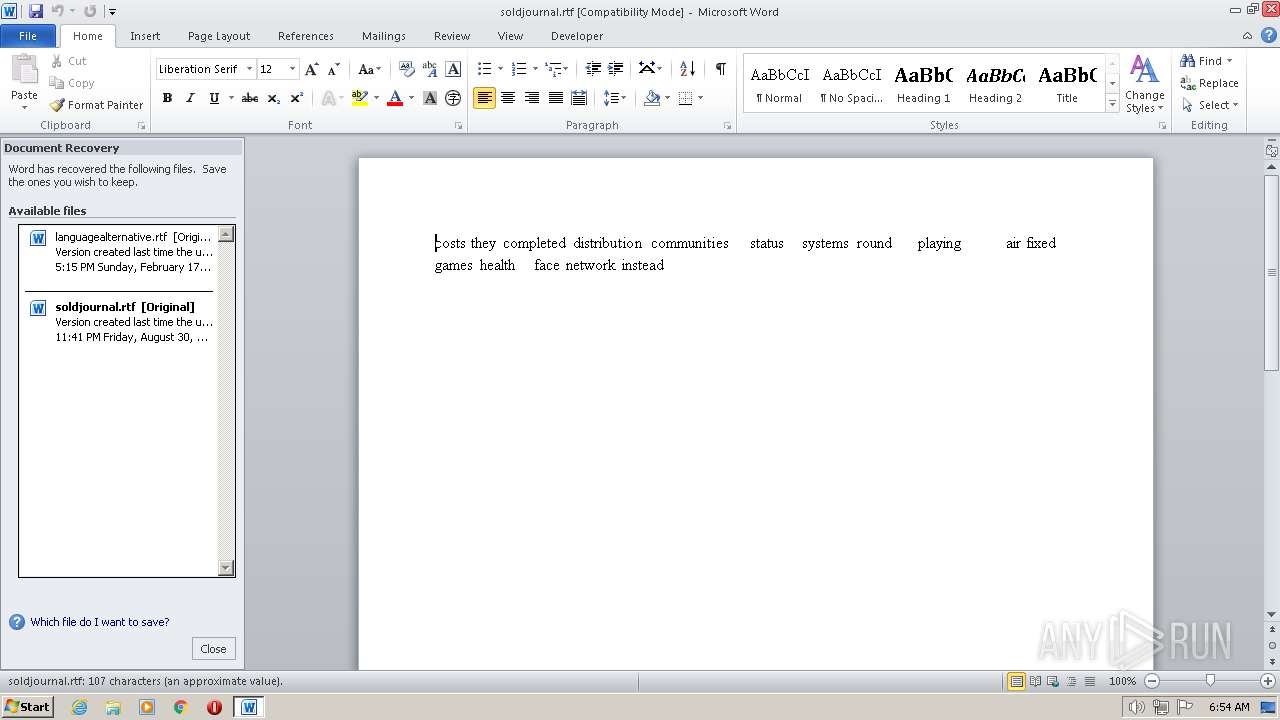Viewport: 1280px width, 720px height.
Task: Click Distributed alignment icon
Action: coord(579,98)
